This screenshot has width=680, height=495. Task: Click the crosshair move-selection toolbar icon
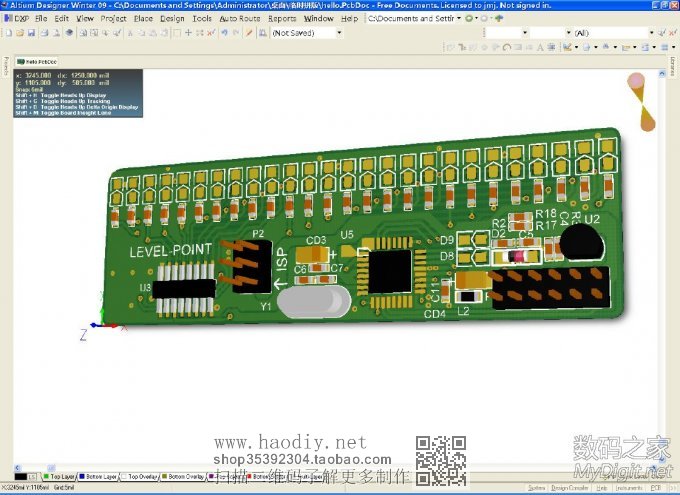pos(187,33)
